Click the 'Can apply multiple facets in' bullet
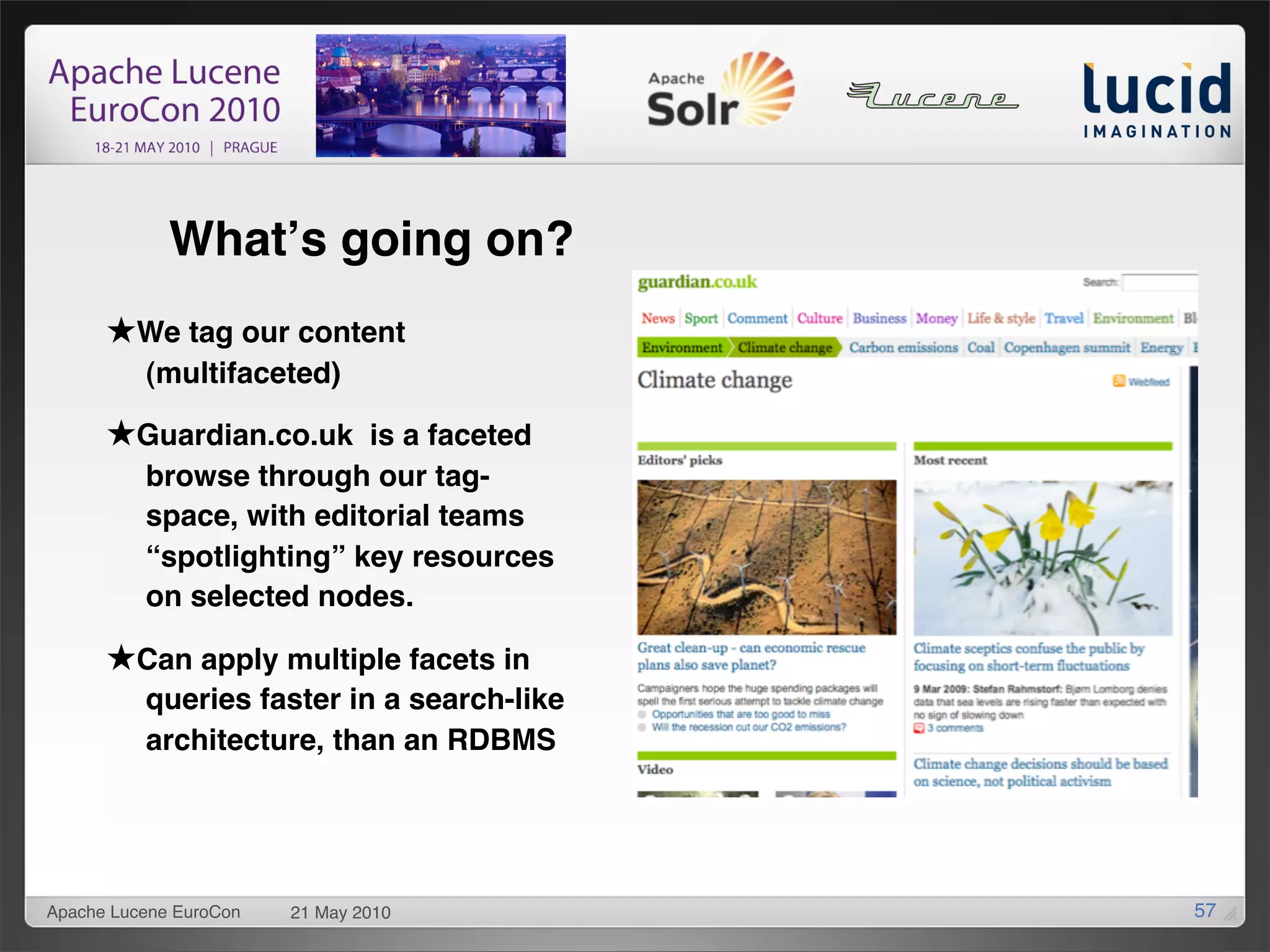This screenshot has width=1270, height=952. (x=335, y=699)
